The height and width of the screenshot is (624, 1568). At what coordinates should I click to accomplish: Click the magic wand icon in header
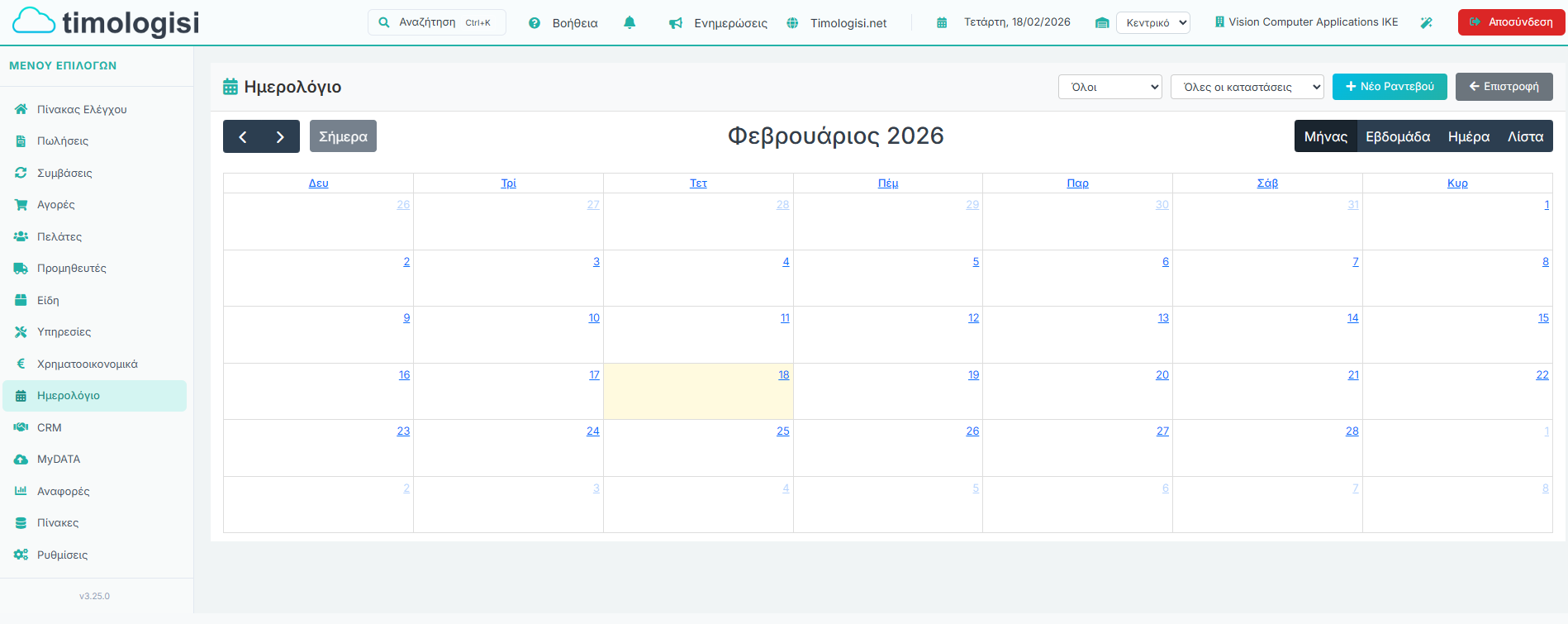[x=1426, y=23]
